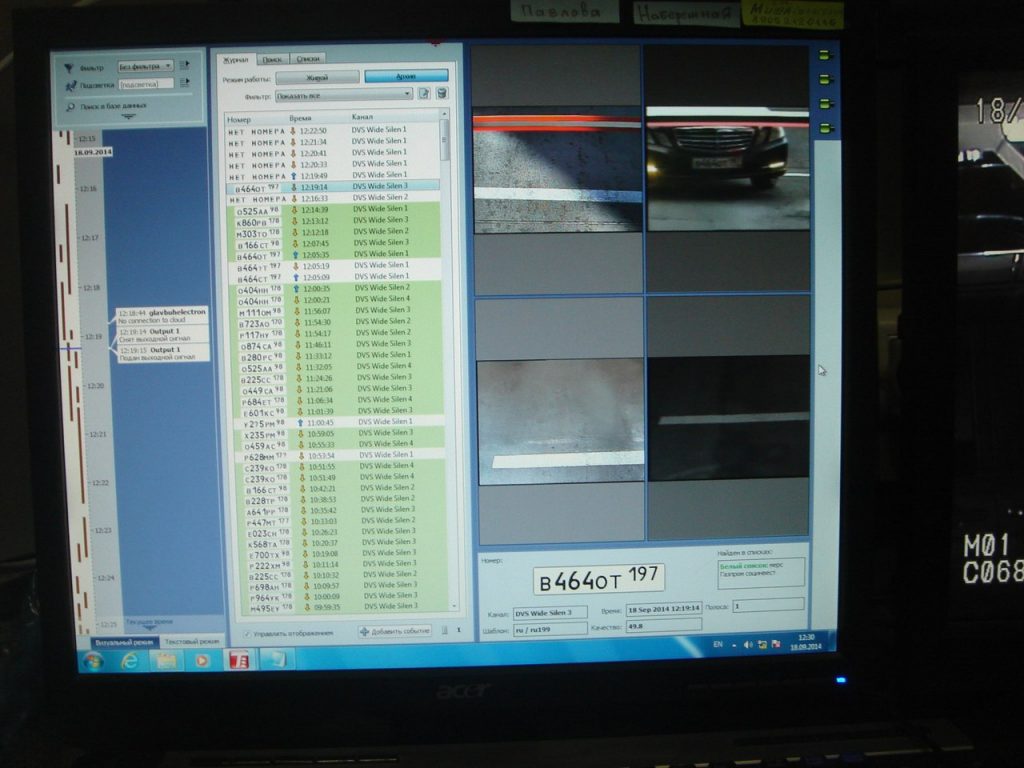This screenshot has height=768, width=1024.
Task: Click the Подсветка highlight icon
Action: [71, 86]
